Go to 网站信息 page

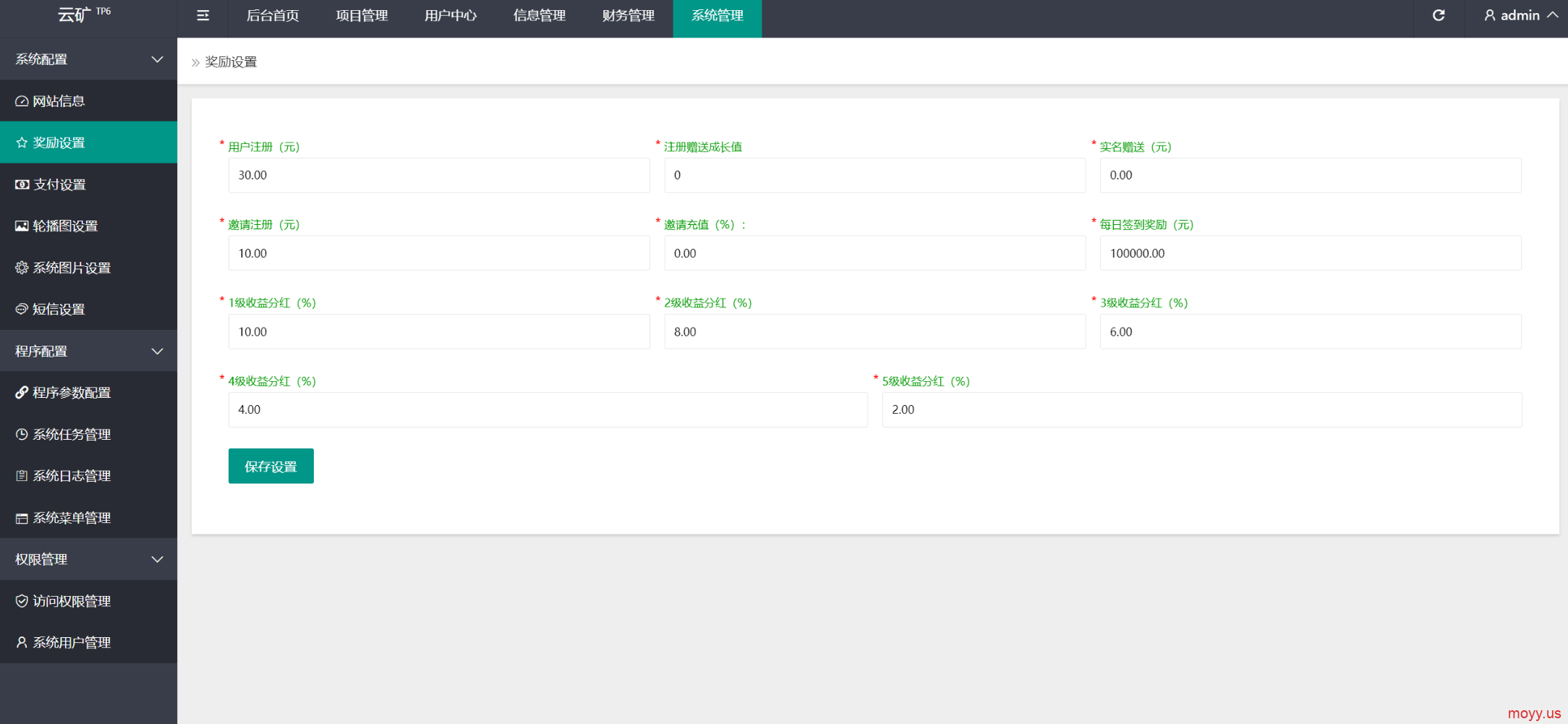click(88, 101)
